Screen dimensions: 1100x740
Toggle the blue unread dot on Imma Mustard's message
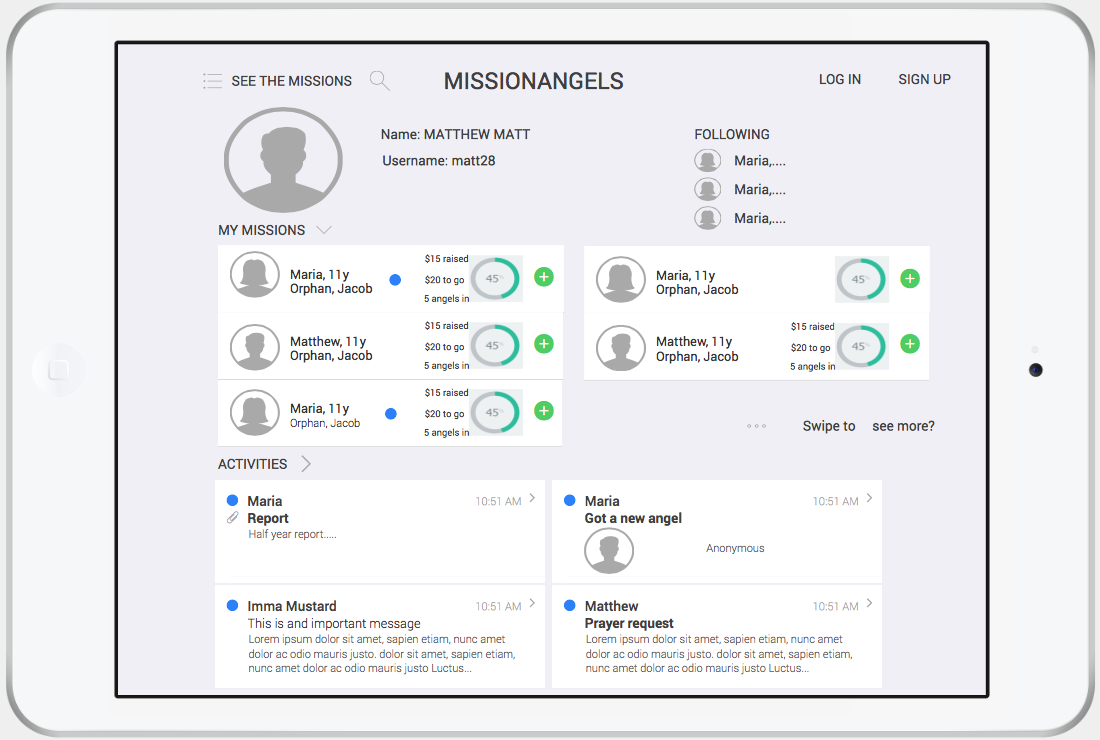pos(232,605)
